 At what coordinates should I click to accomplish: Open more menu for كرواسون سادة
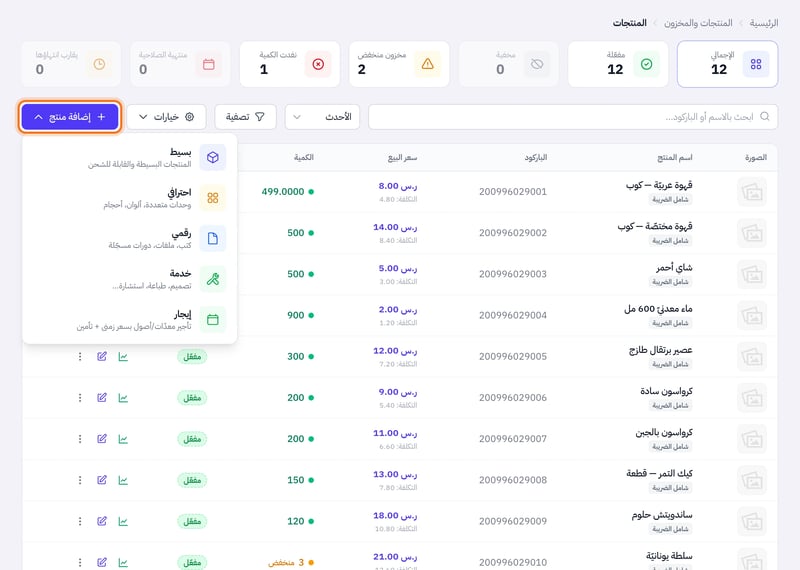click(80, 398)
